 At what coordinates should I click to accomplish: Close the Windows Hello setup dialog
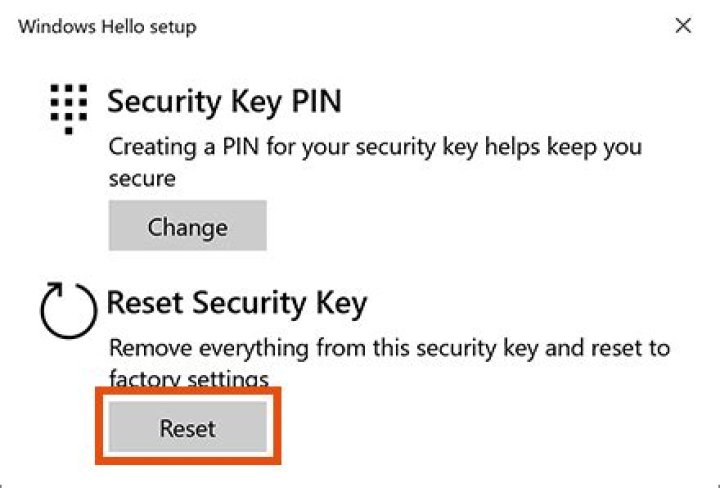pos(683,26)
